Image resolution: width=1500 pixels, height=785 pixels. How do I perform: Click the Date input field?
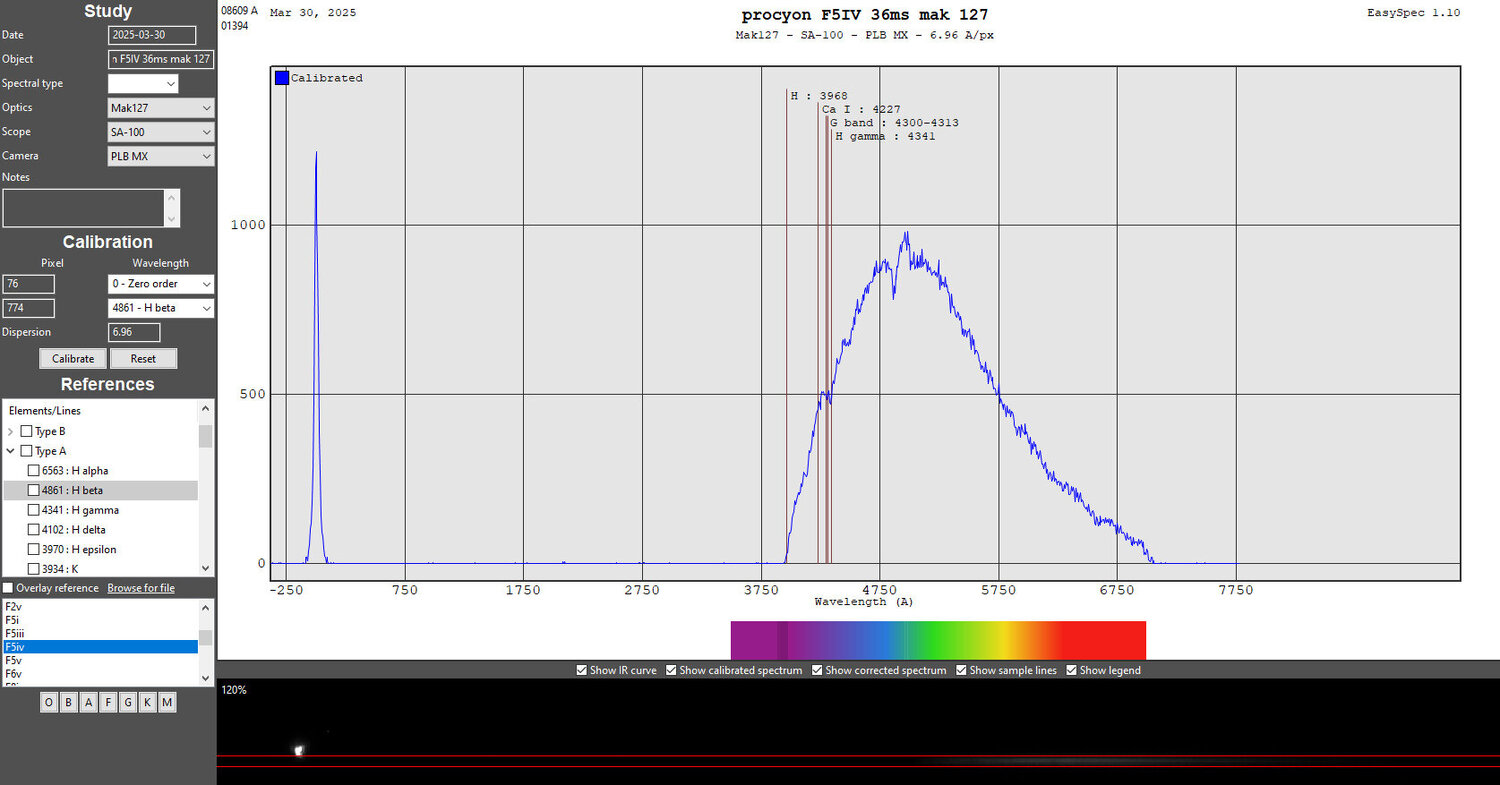pos(152,35)
